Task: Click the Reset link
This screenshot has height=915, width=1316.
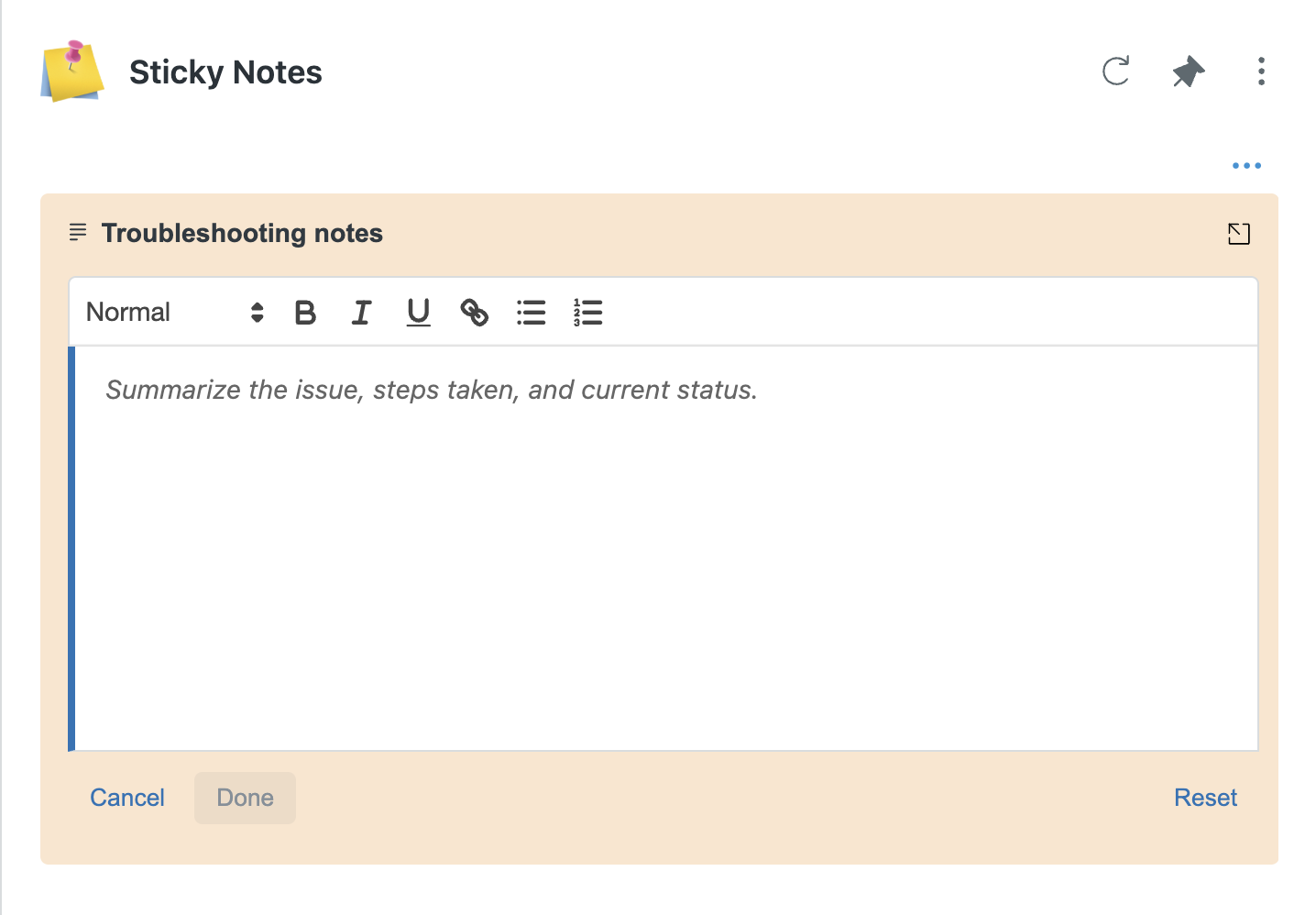Action: [x=1205, y=798]
